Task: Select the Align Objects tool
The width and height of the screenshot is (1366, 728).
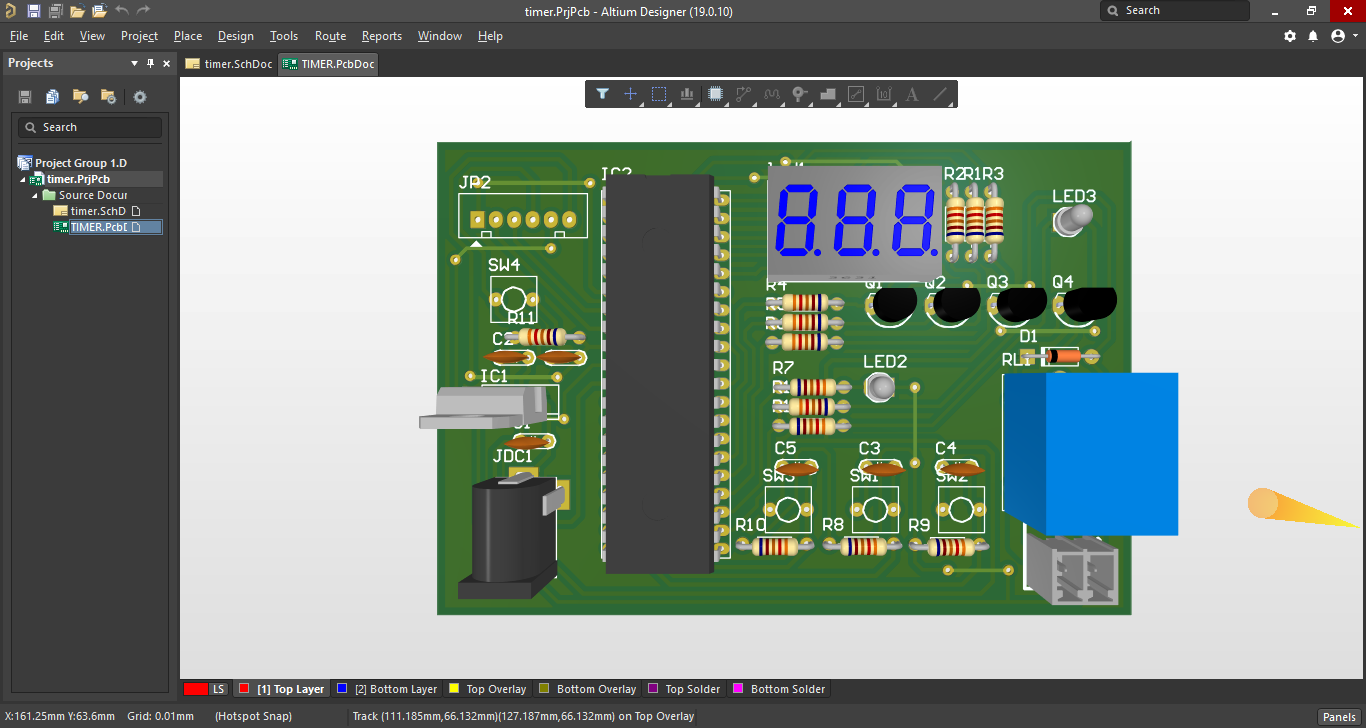Action: coord(687,94)
